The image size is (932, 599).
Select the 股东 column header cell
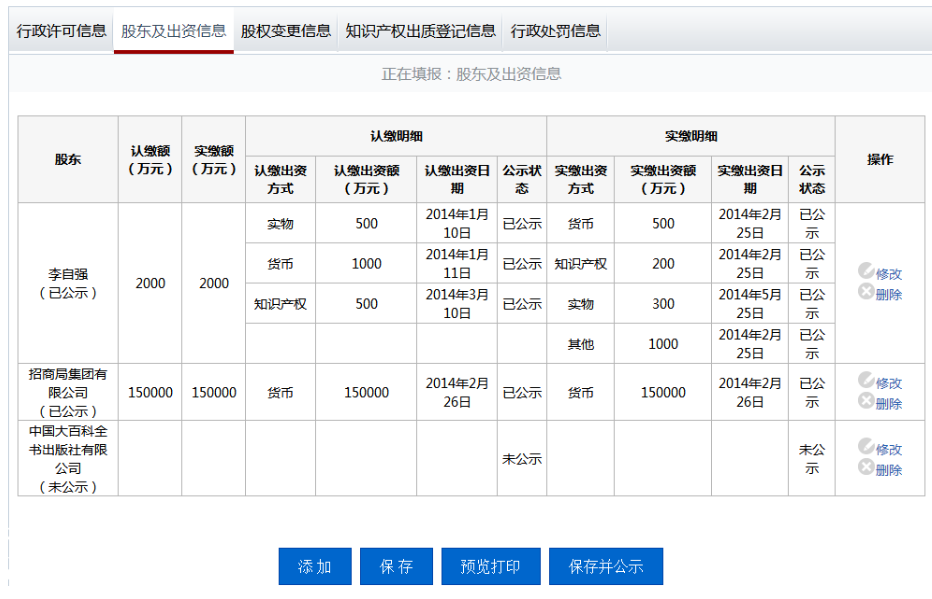(67, 159)
